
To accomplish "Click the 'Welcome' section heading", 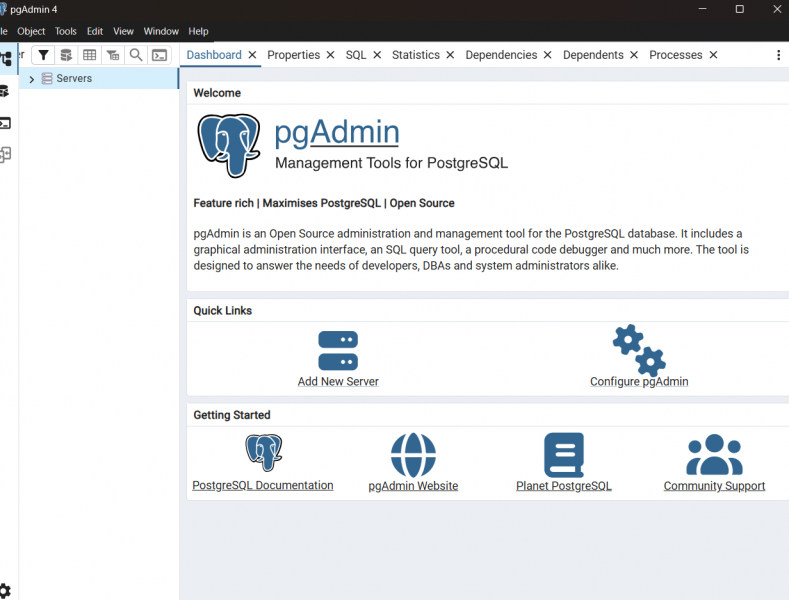I will [217, 93].
